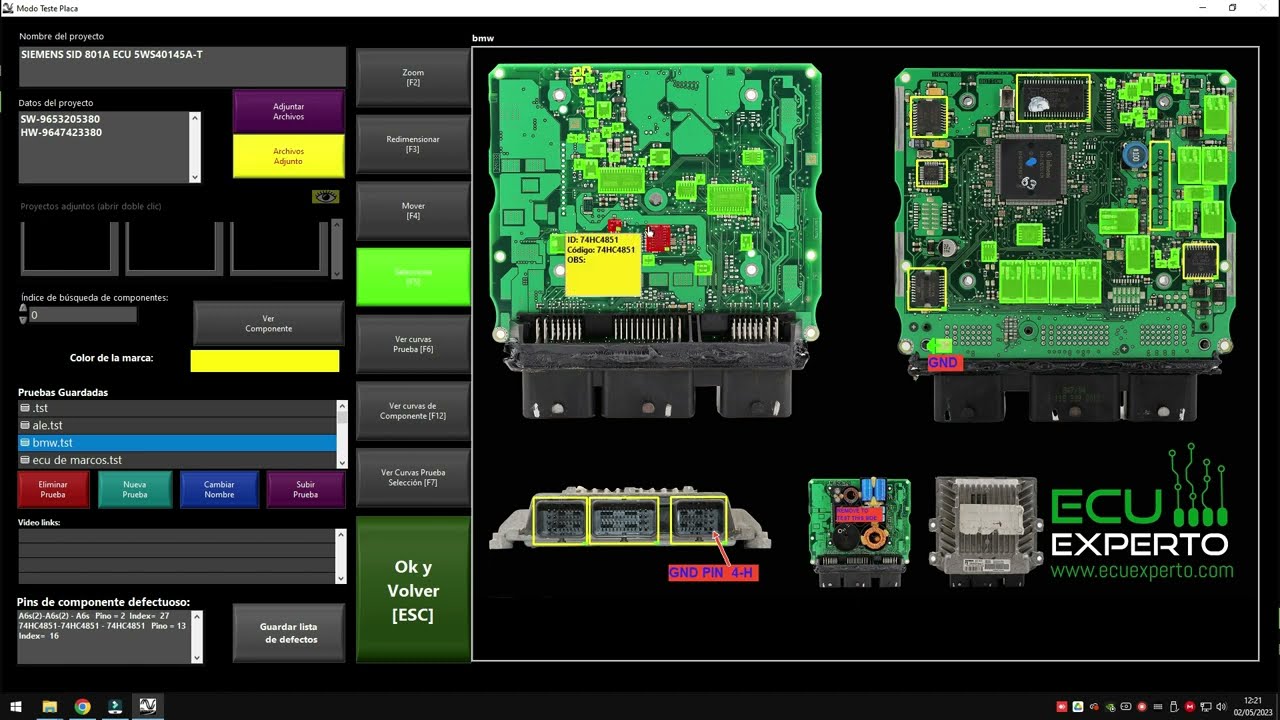Pick the yellow Color de la marca swatch
The width and height of the screenshot is (1280, 720).
tap(265, 360)
